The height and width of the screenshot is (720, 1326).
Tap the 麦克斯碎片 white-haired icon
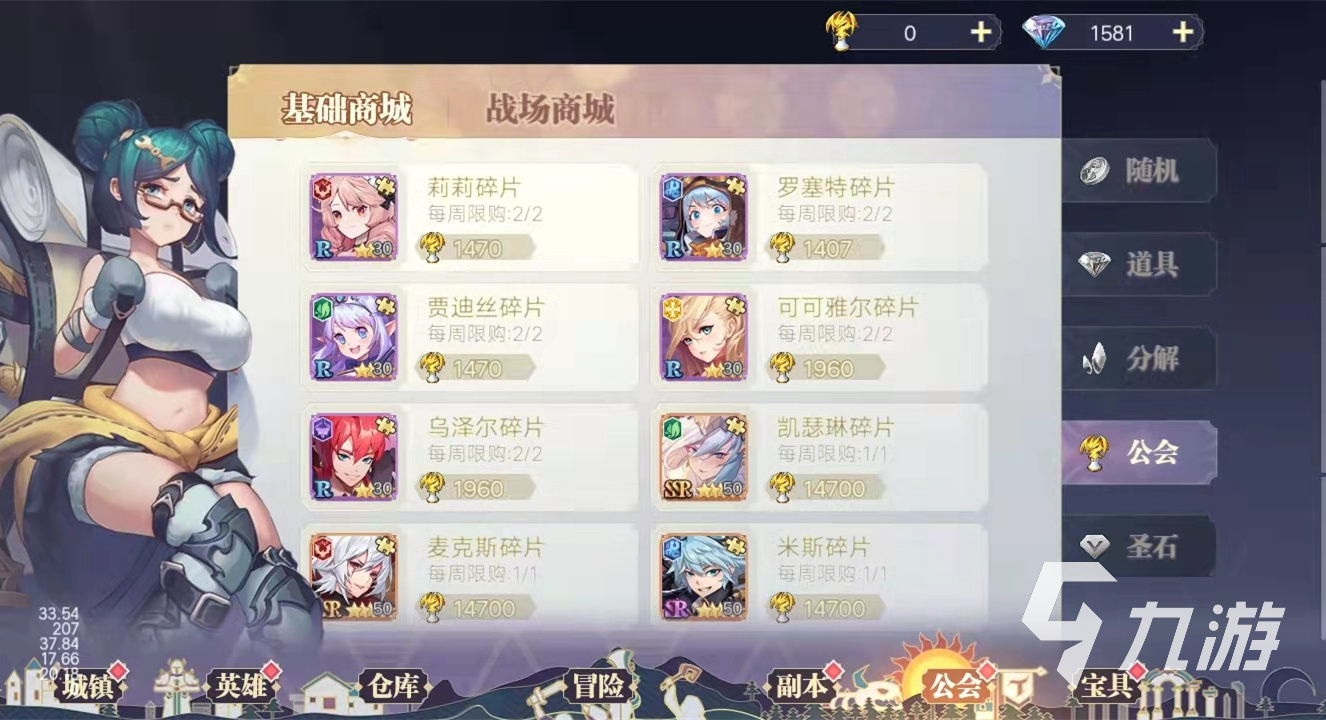[x=353, y=577]
